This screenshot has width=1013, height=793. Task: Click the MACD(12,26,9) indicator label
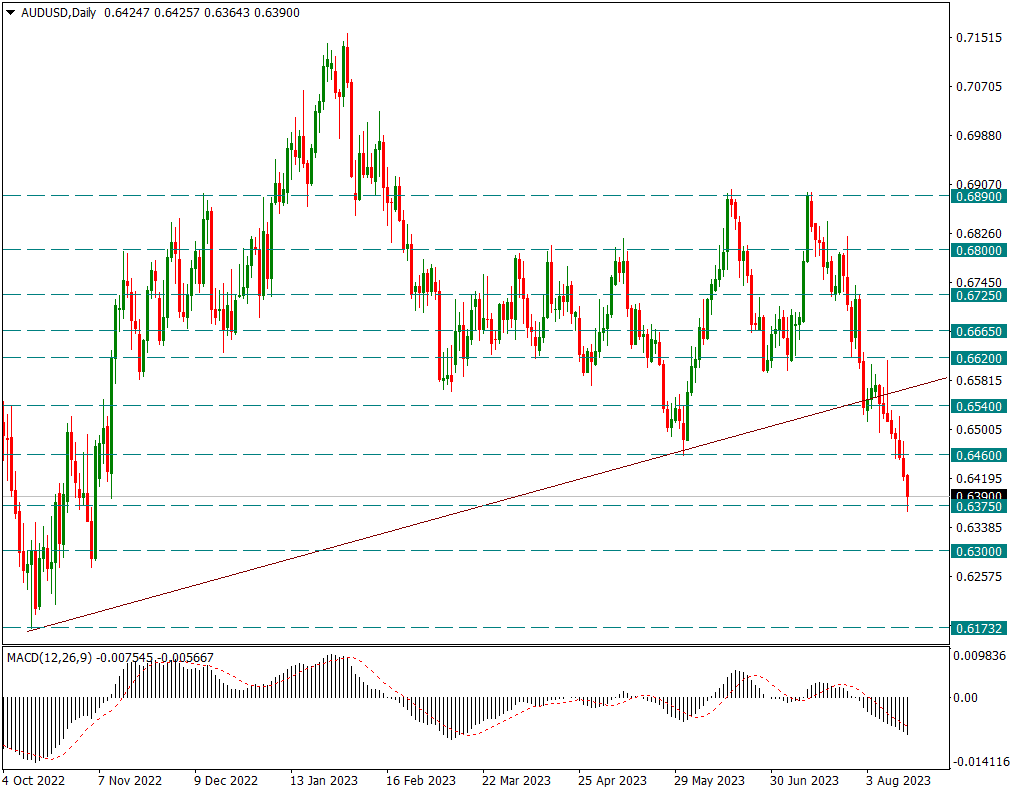point(49,658)
